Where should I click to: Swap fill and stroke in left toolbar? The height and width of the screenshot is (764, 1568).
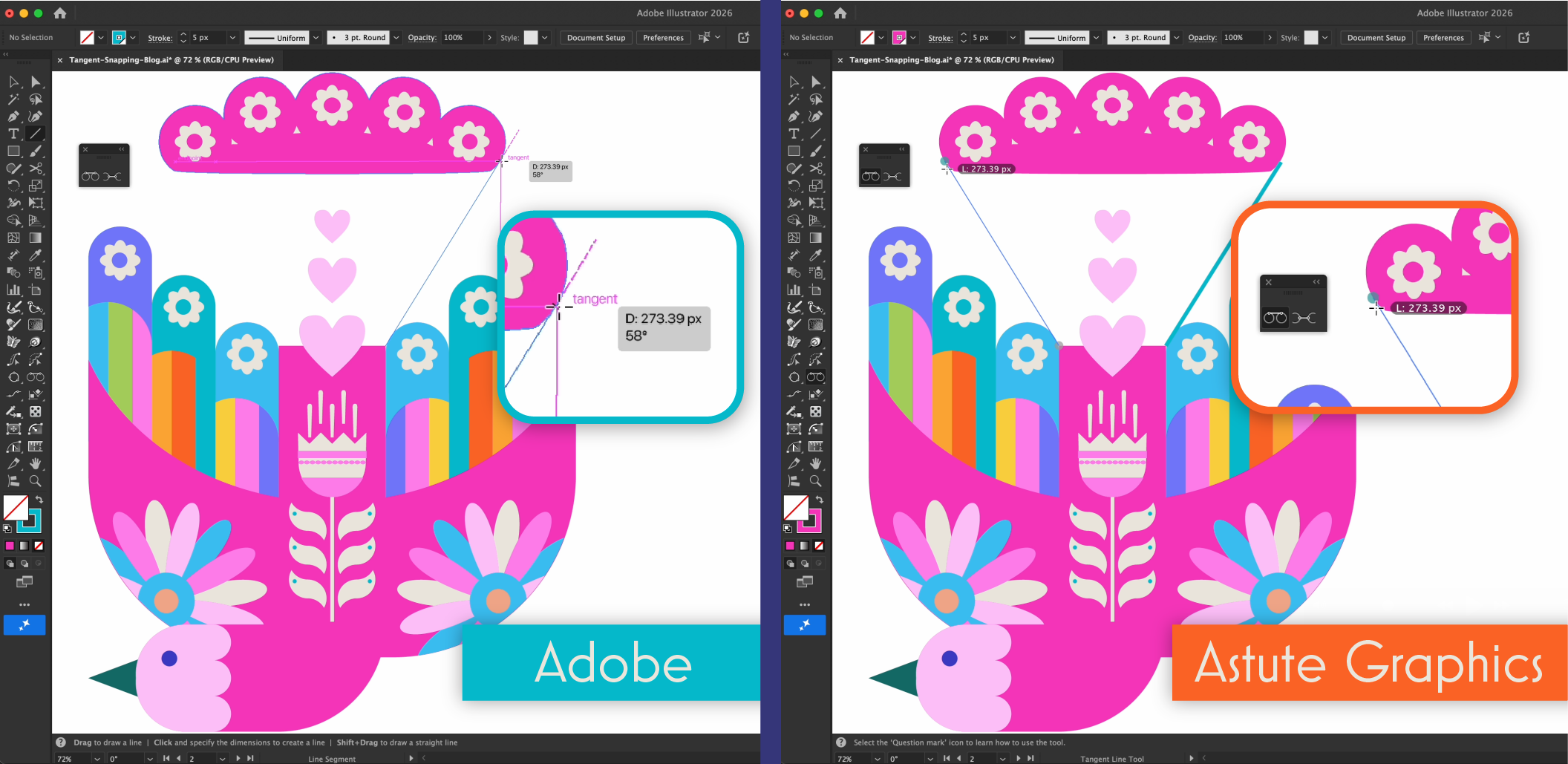click(x=39, y=499)
